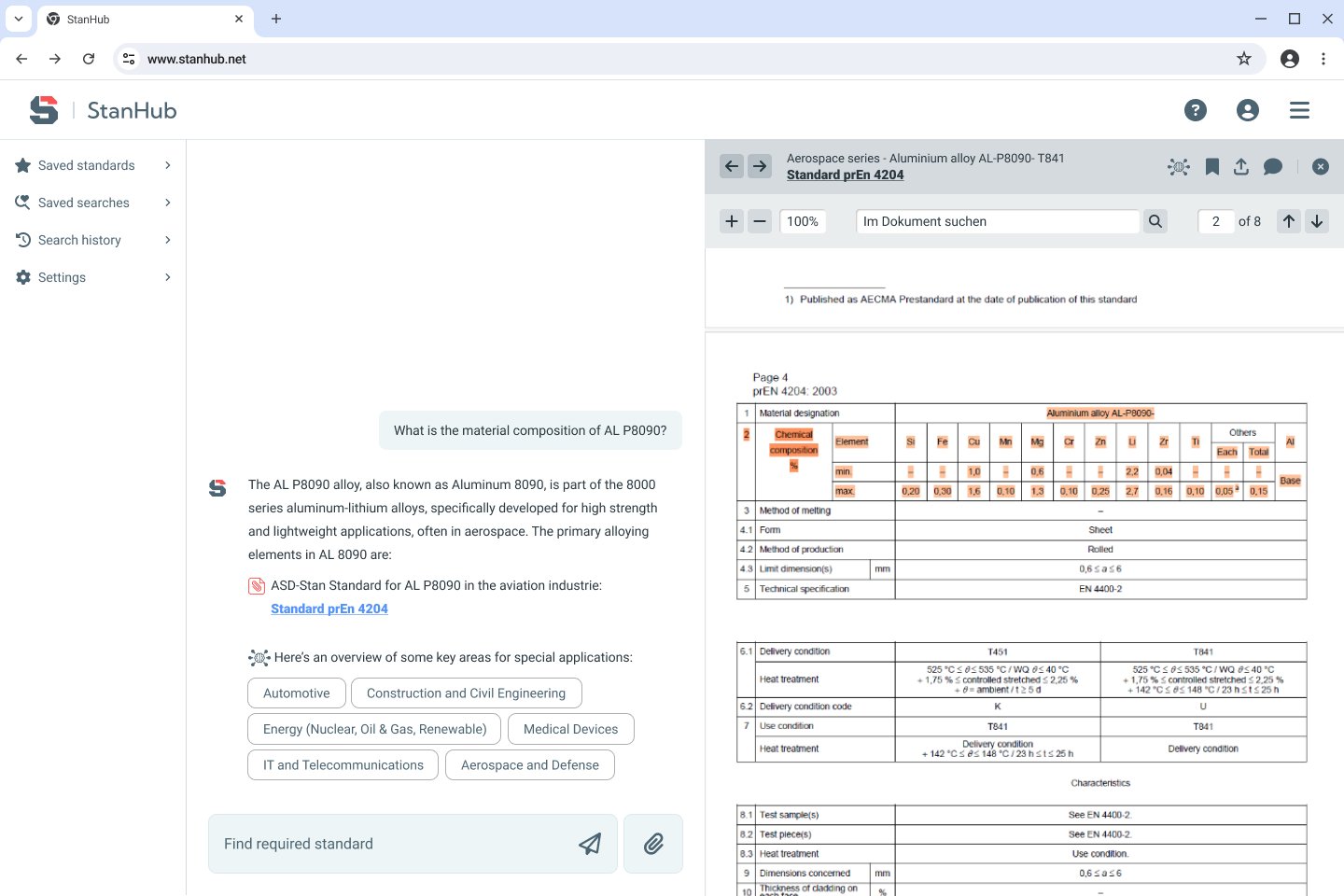Screen dimensions: 1344x896
Task: Click the StanHub assistant avatar icon
Action: point(217,487)
